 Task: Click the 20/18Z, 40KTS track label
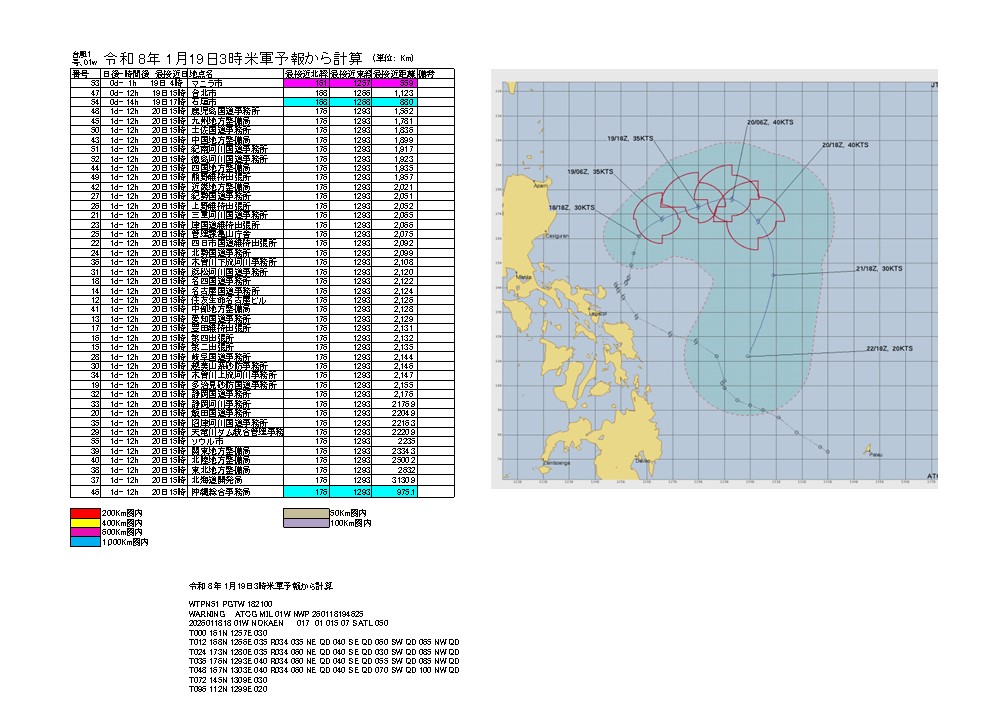pos(845,145)
